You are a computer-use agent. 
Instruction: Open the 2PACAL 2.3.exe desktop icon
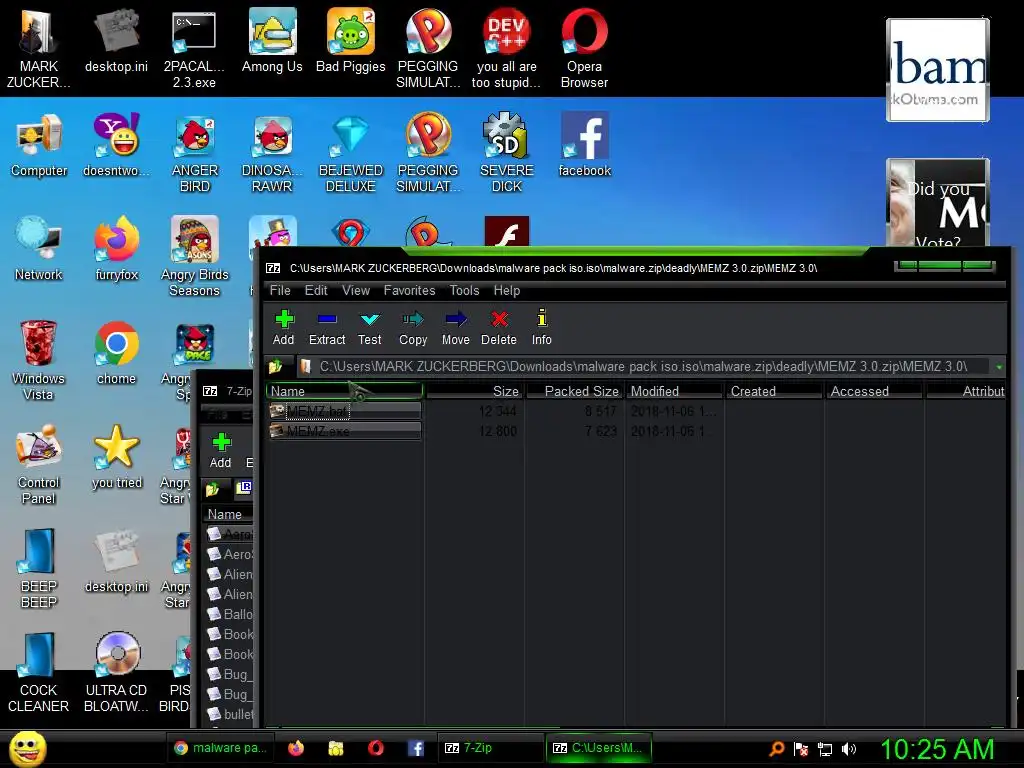point(194,49)
